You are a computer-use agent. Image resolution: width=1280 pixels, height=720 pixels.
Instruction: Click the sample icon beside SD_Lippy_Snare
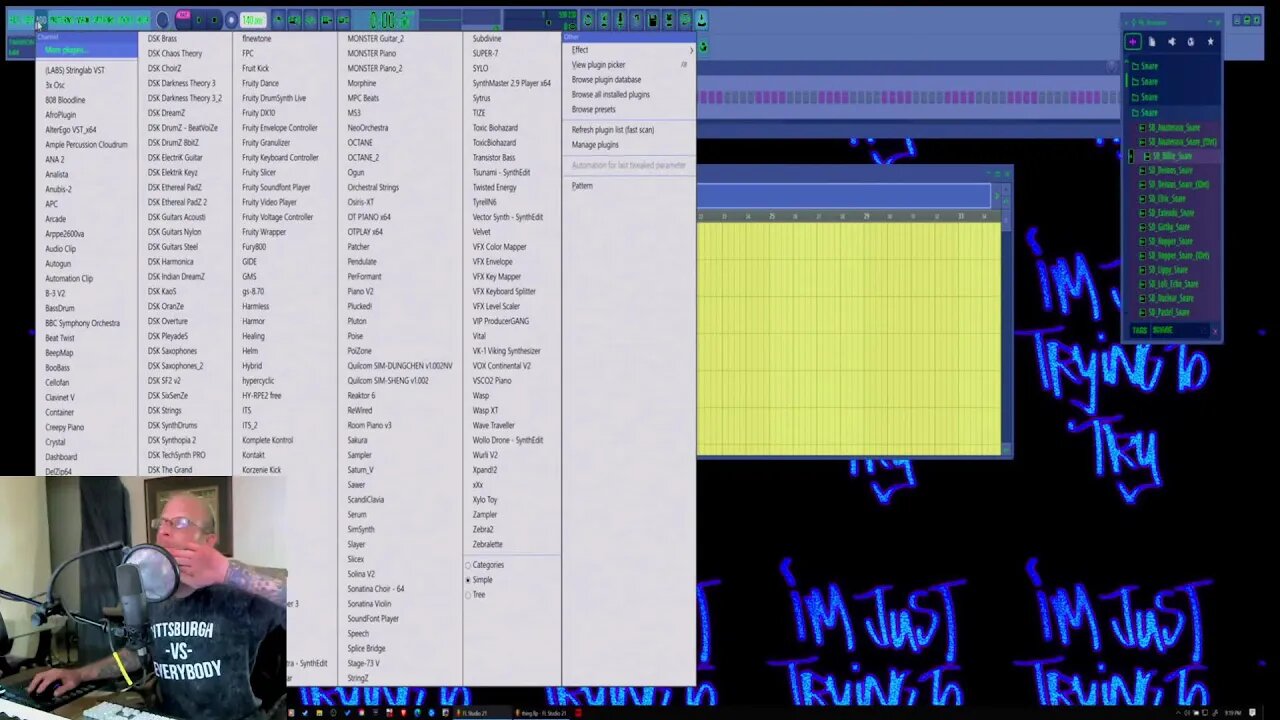coord(1142,270)
